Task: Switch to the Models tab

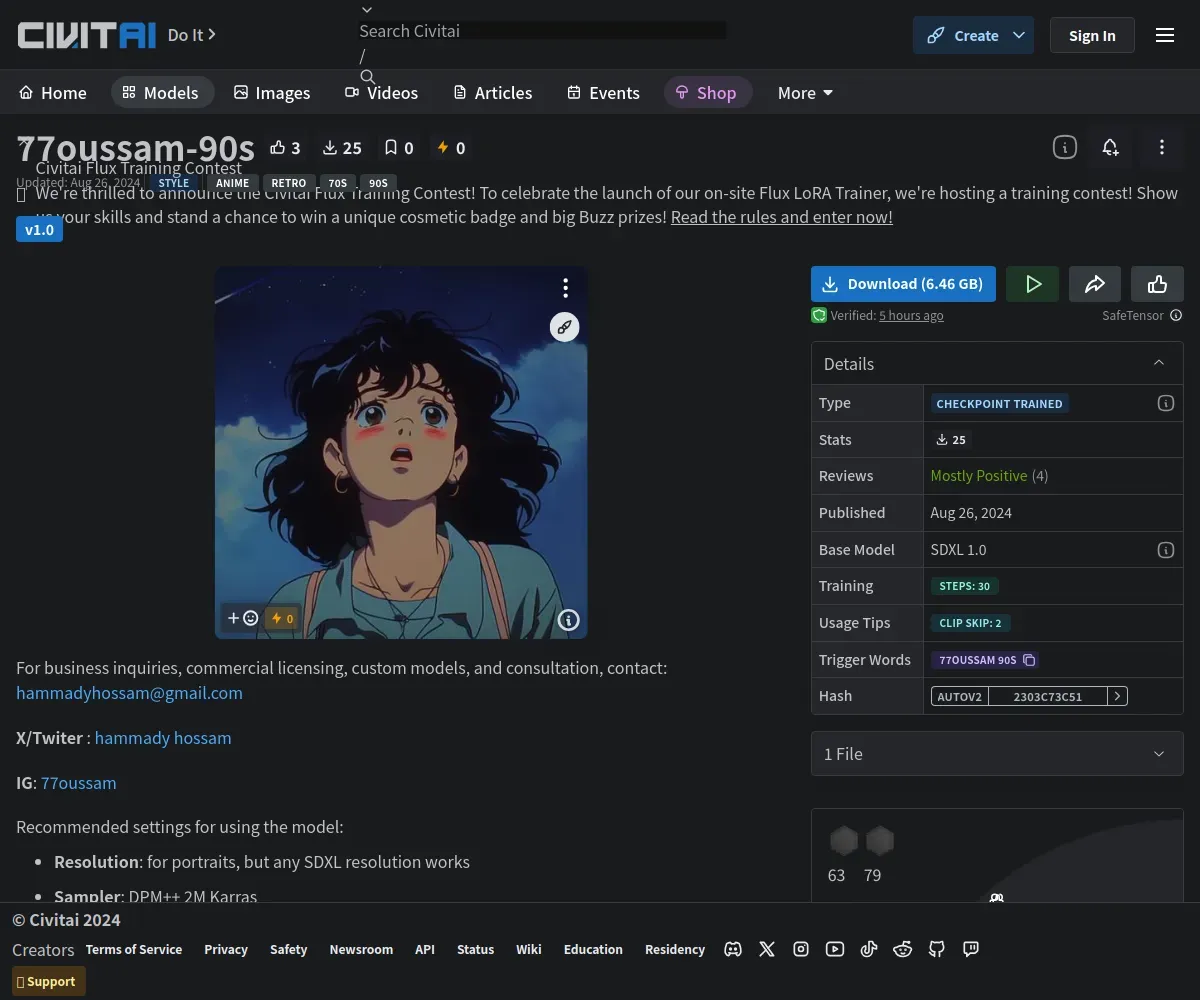Action: pyautogui.click(x=162, y=93)
